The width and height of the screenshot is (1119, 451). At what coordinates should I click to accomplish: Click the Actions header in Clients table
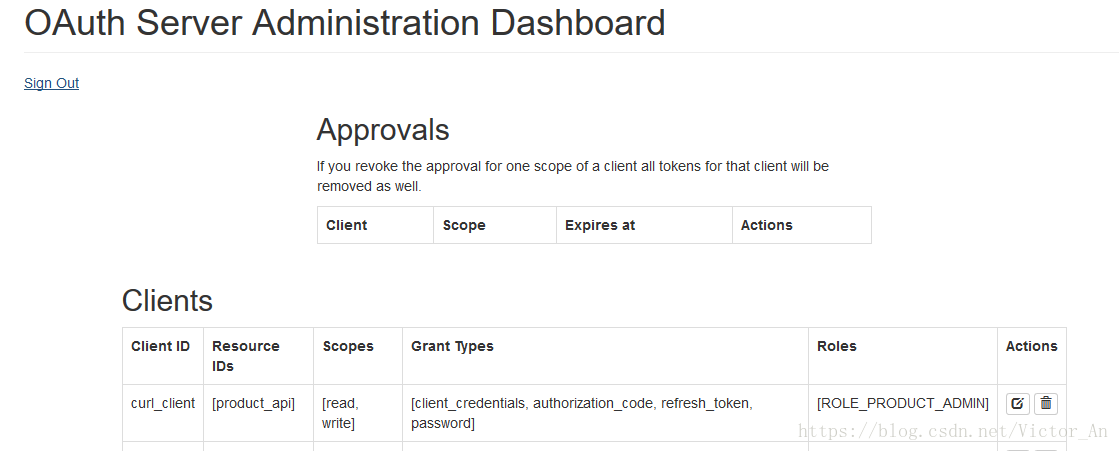point(1031,346)
